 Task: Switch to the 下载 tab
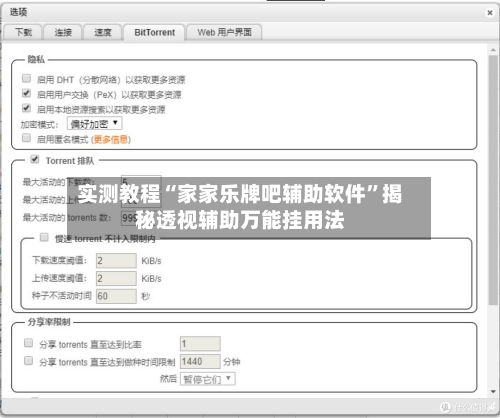point(23,32)
